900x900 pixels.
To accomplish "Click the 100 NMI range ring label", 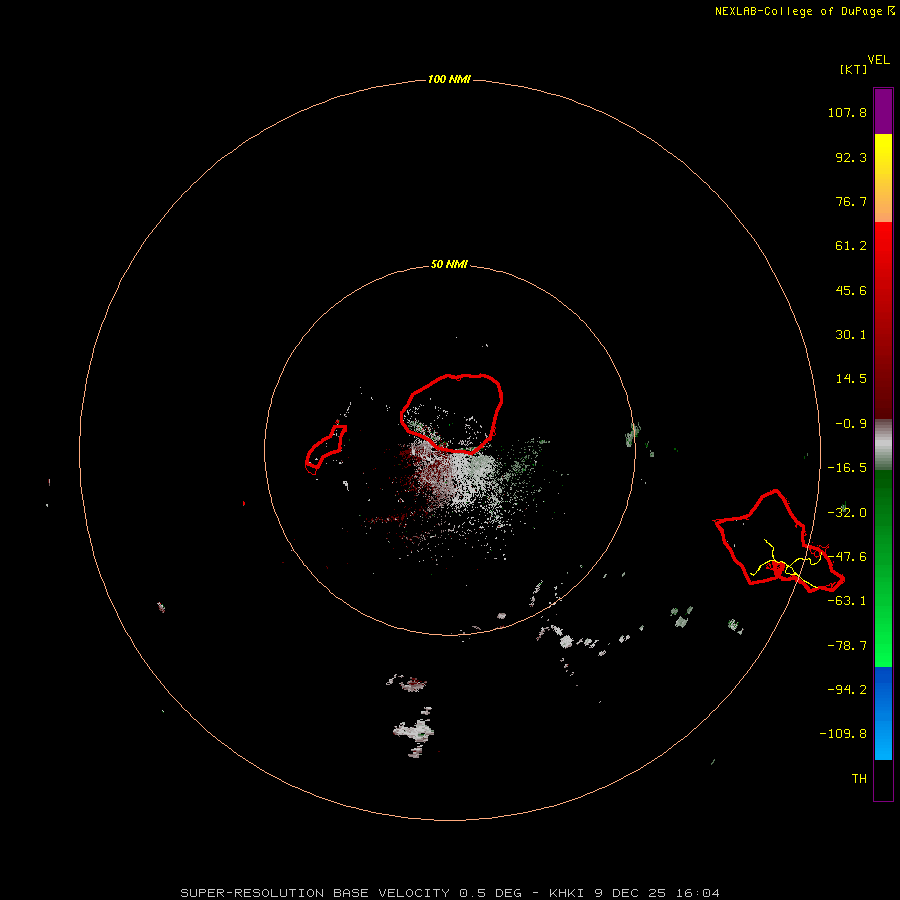I will click(449, 79).
